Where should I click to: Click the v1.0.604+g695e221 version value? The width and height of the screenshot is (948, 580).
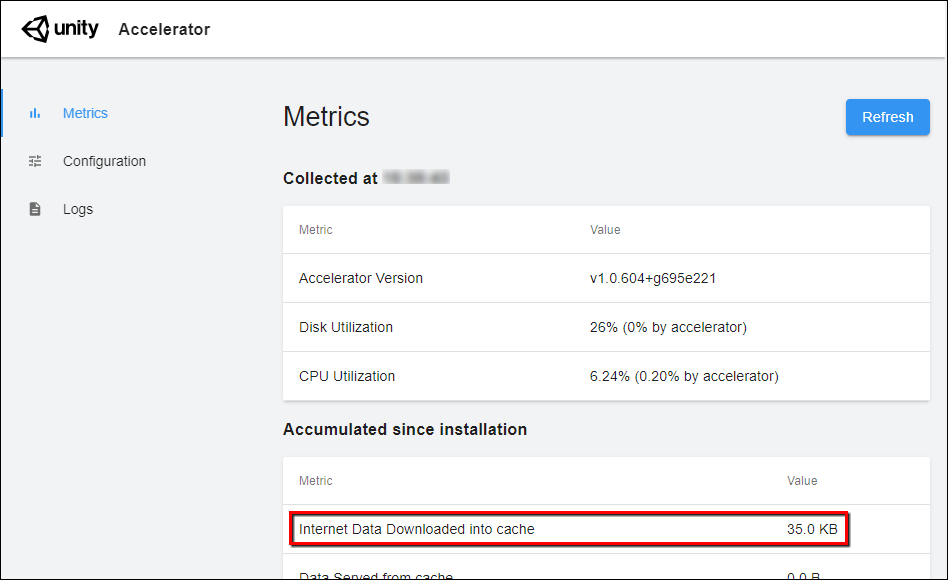point(653,278)
